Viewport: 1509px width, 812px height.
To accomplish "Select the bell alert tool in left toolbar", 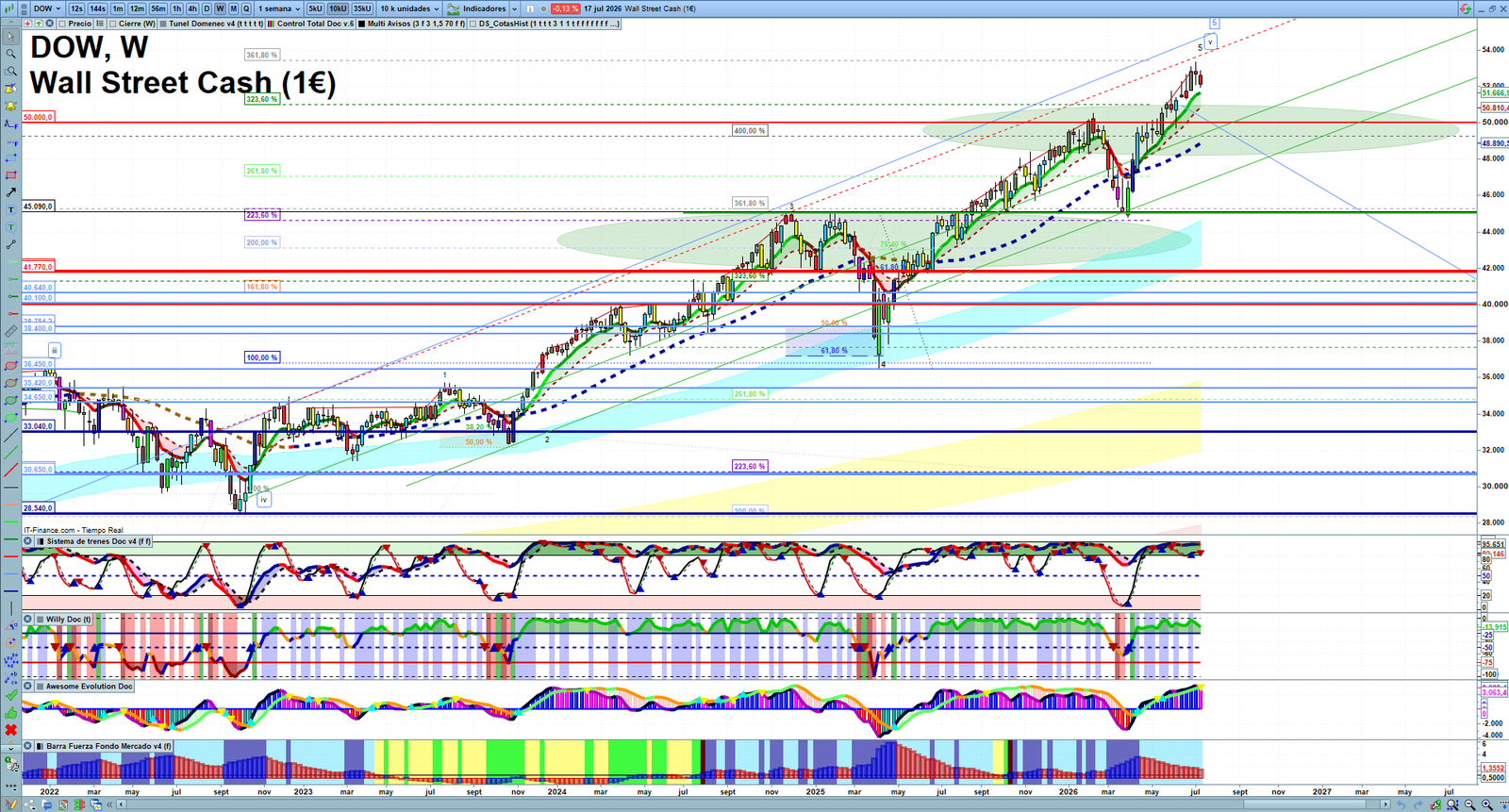I will pos(10,106).
